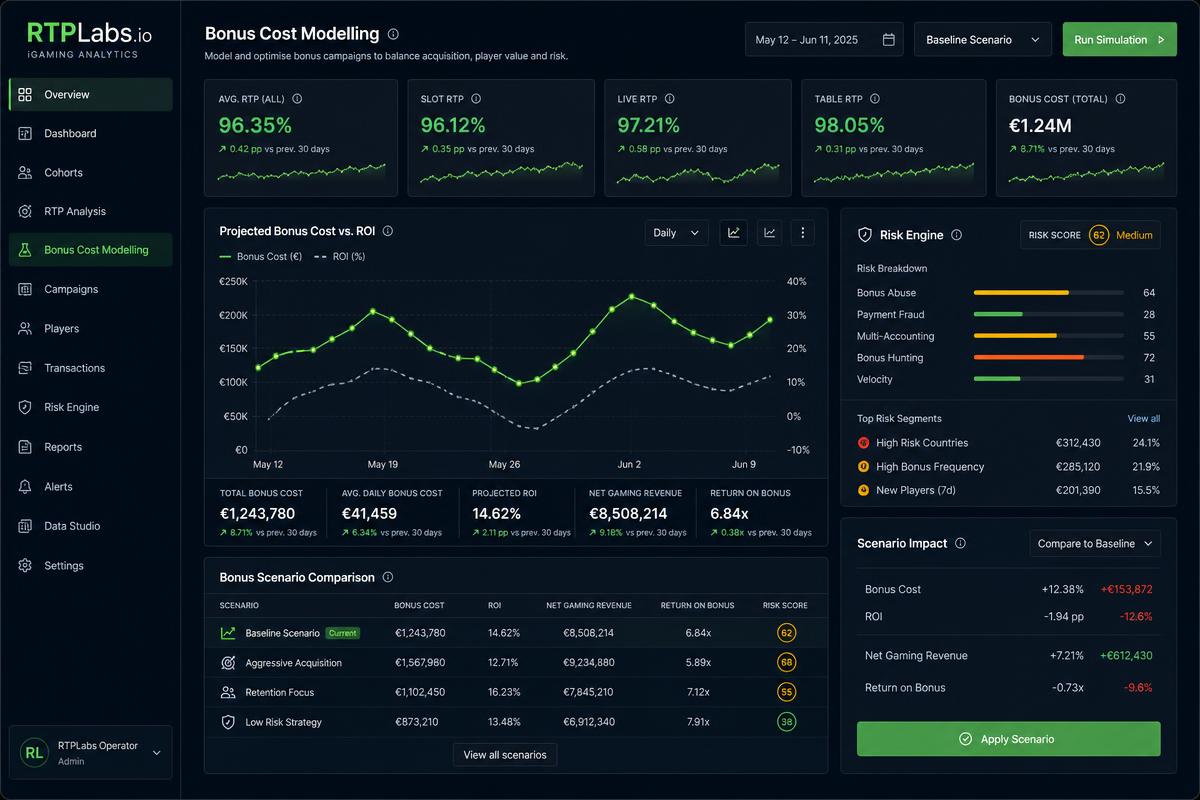Image resolution: width=1200 pixels, height=800 pixels.
Task: Open the chart three-dot options menu
Action: (x=803, y=233)
